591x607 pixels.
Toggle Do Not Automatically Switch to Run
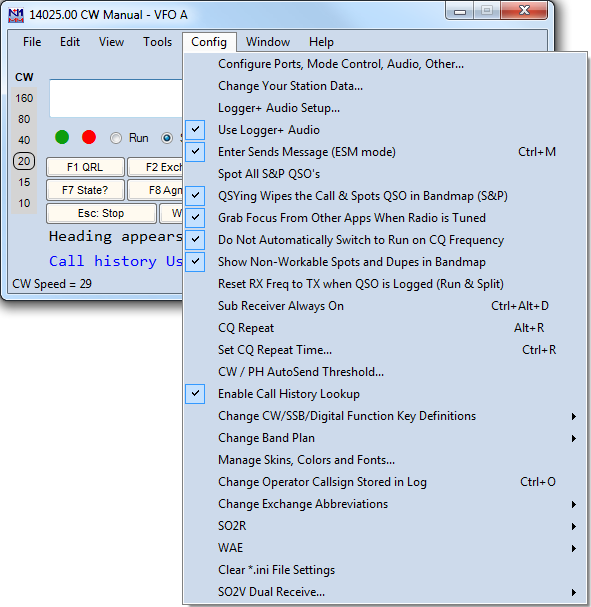click(195, 240)
